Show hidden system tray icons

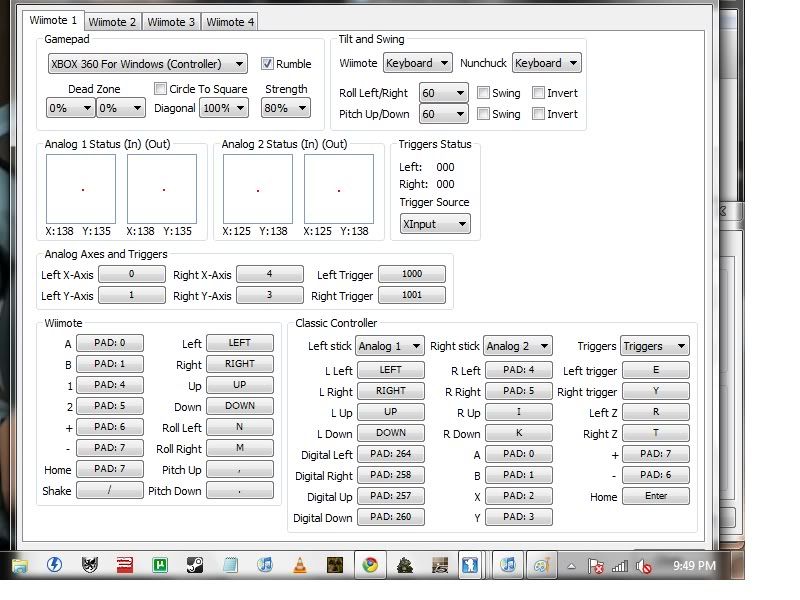(x=571, y=566)
